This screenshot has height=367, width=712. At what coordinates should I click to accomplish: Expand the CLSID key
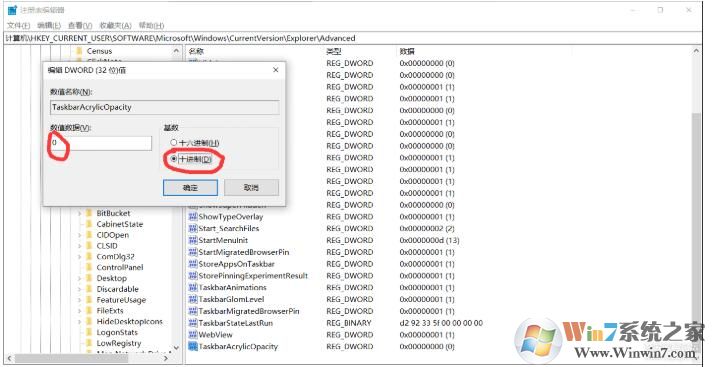(80, 246)
